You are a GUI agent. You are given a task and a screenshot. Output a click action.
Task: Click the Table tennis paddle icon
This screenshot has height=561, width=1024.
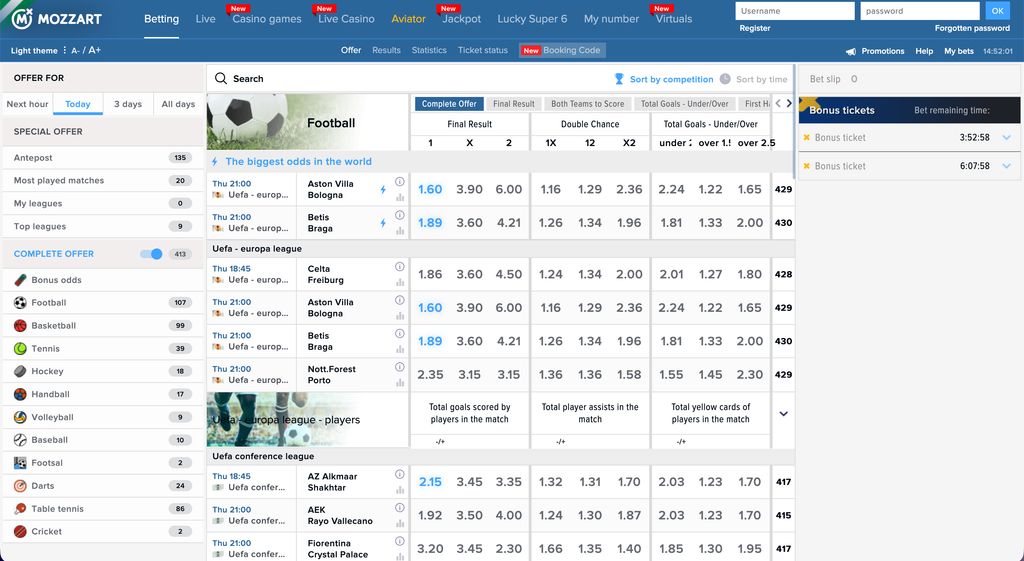tap(20, 508)
